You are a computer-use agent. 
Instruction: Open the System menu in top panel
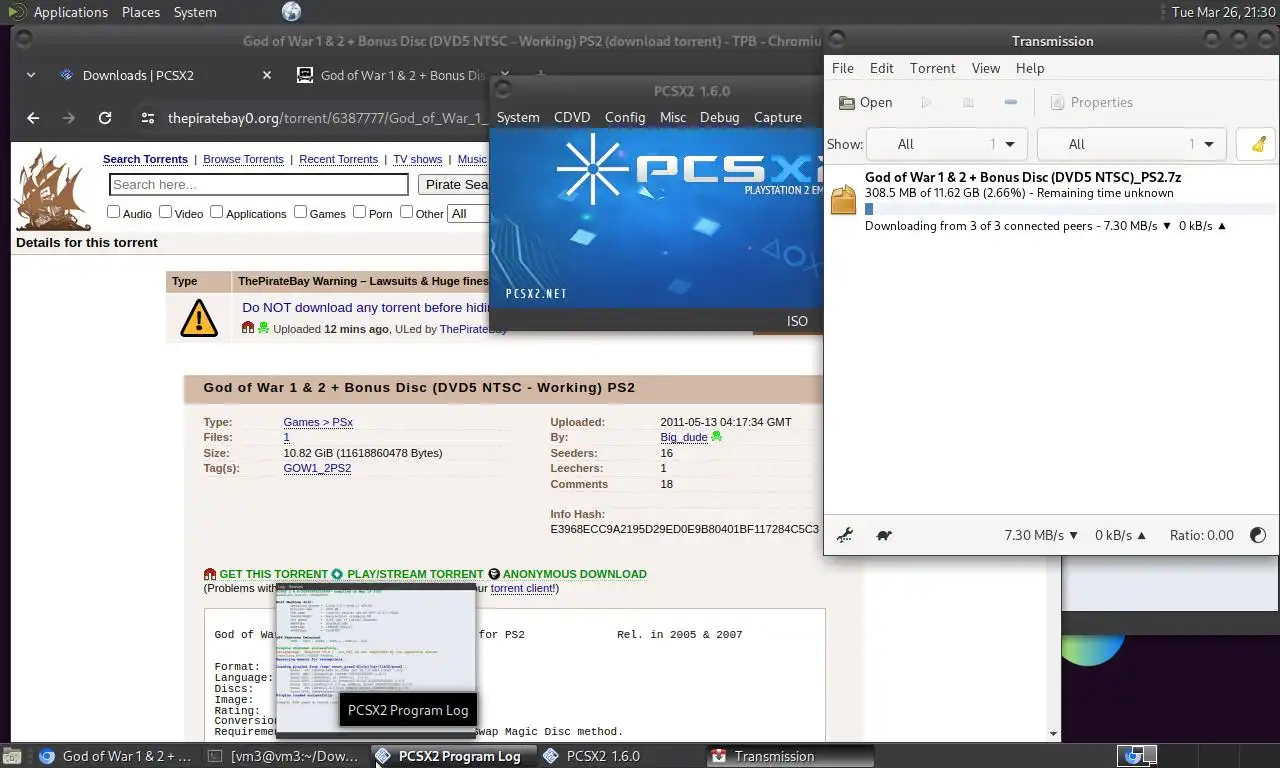coord(195,12)
